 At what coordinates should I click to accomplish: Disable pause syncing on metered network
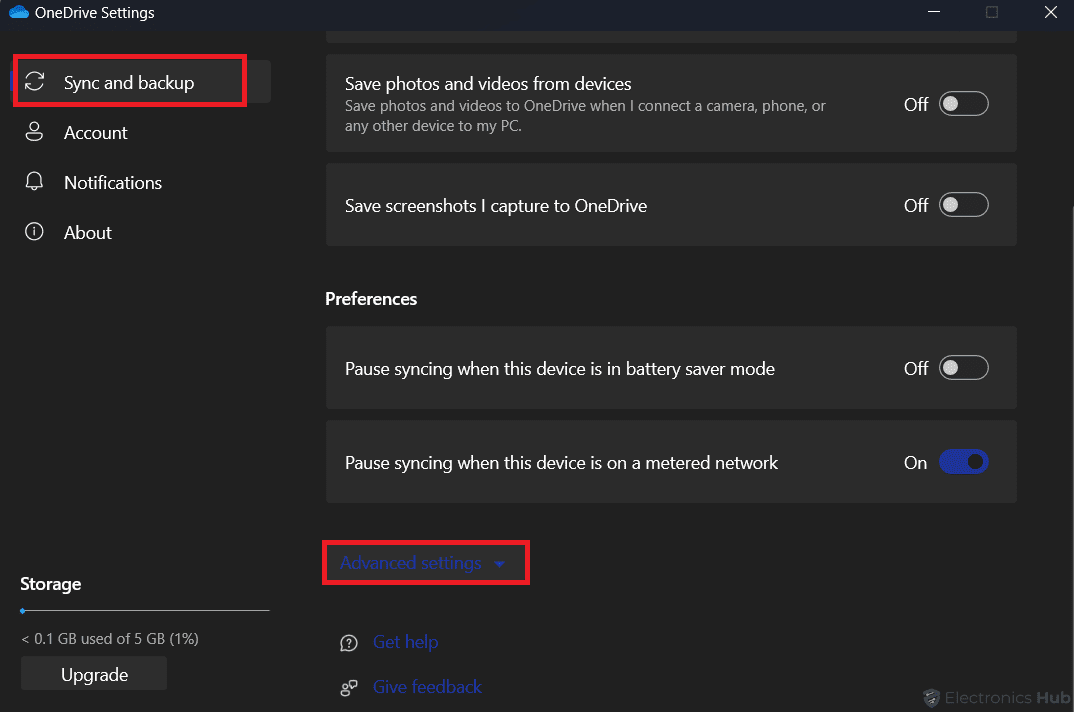pos(963,461)
